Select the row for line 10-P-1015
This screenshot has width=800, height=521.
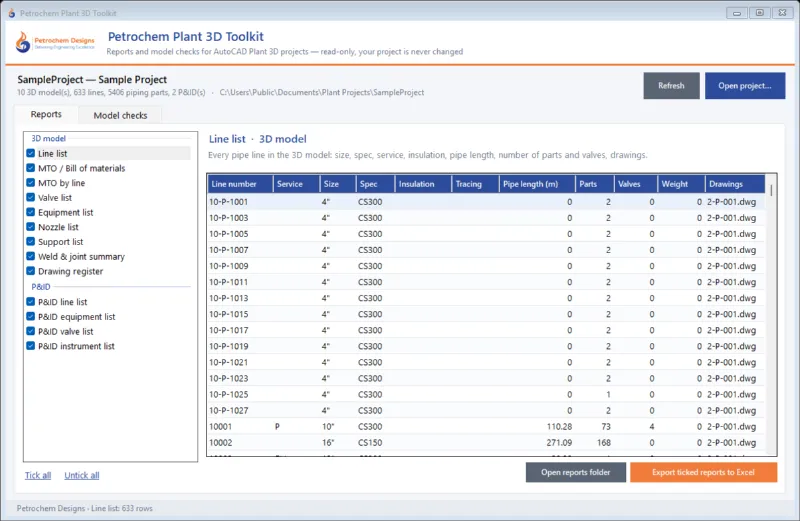pos(486,314)
